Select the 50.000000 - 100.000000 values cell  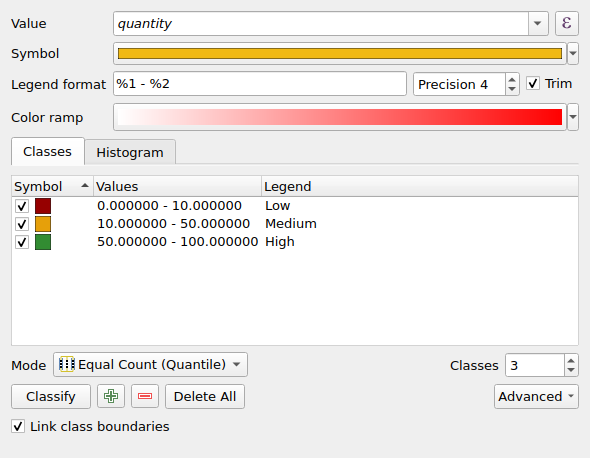178,242
